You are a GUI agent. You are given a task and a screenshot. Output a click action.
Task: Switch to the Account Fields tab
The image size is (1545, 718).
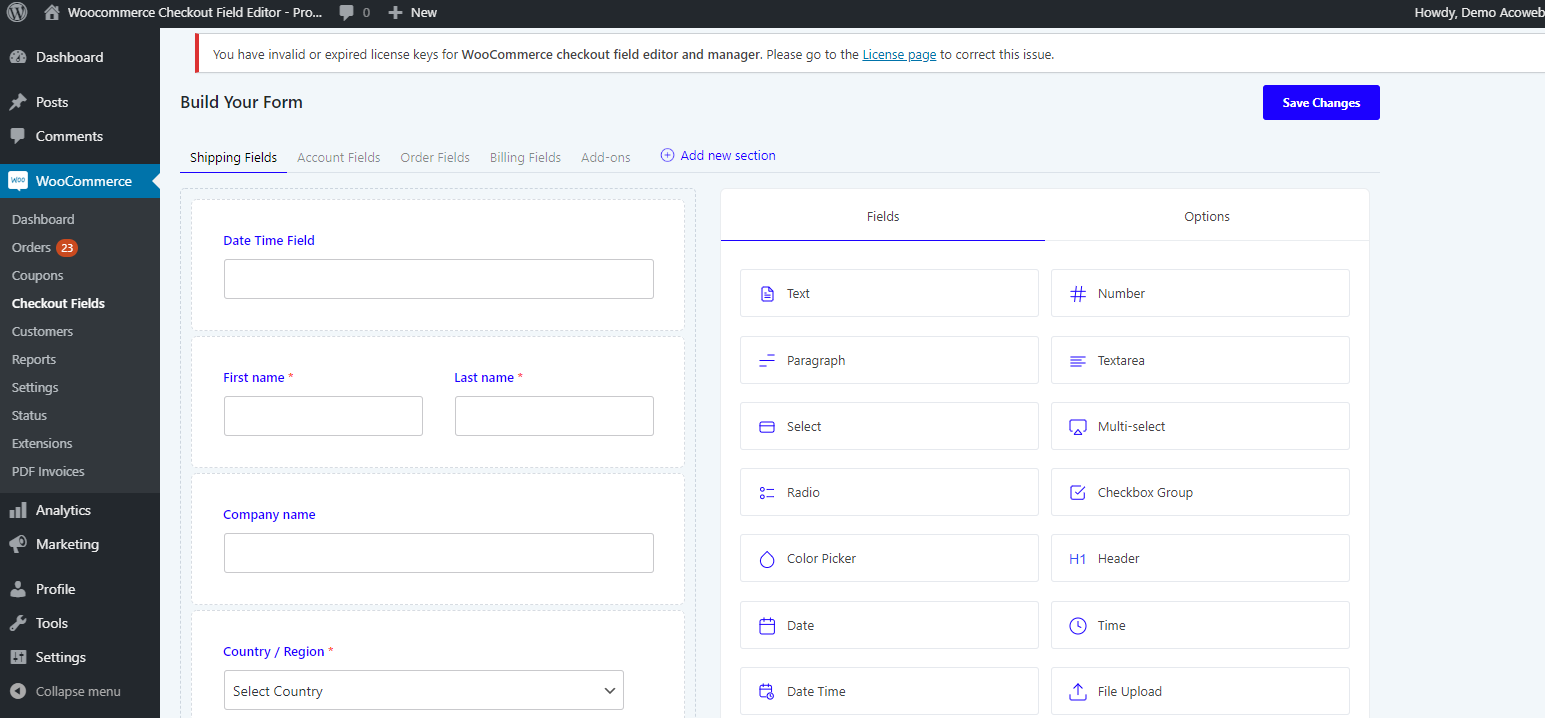pos(339,158)
